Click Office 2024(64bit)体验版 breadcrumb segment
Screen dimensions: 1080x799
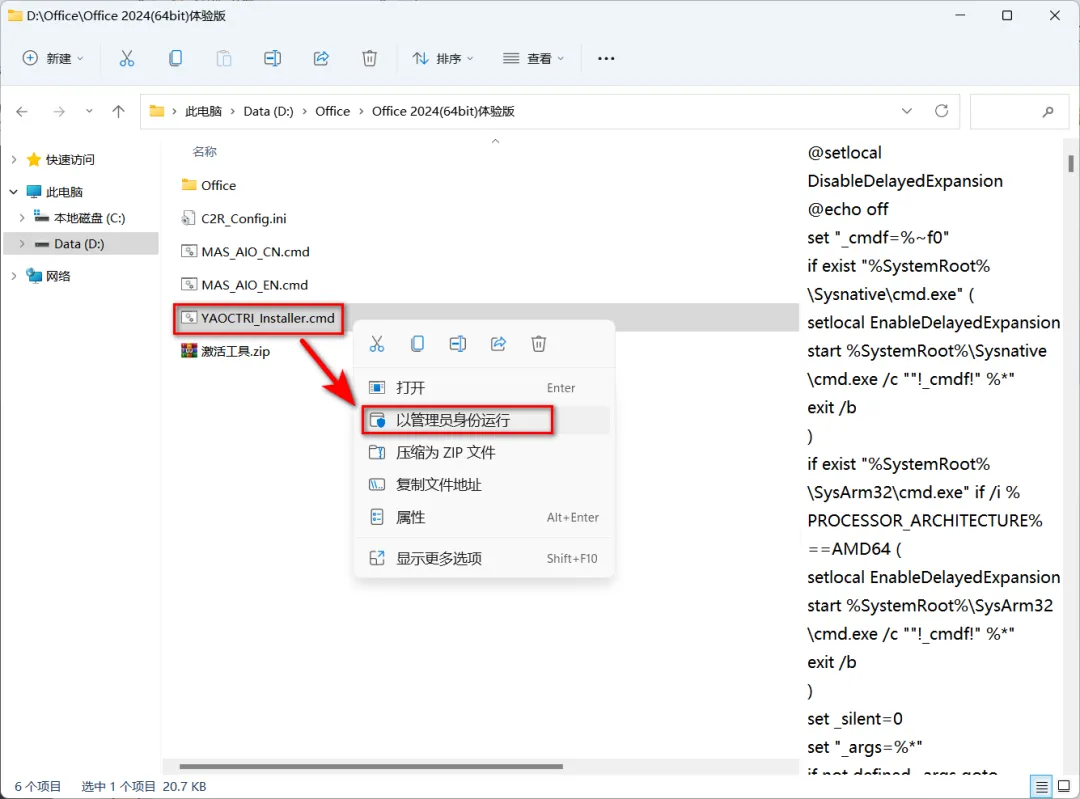(443, 112)
